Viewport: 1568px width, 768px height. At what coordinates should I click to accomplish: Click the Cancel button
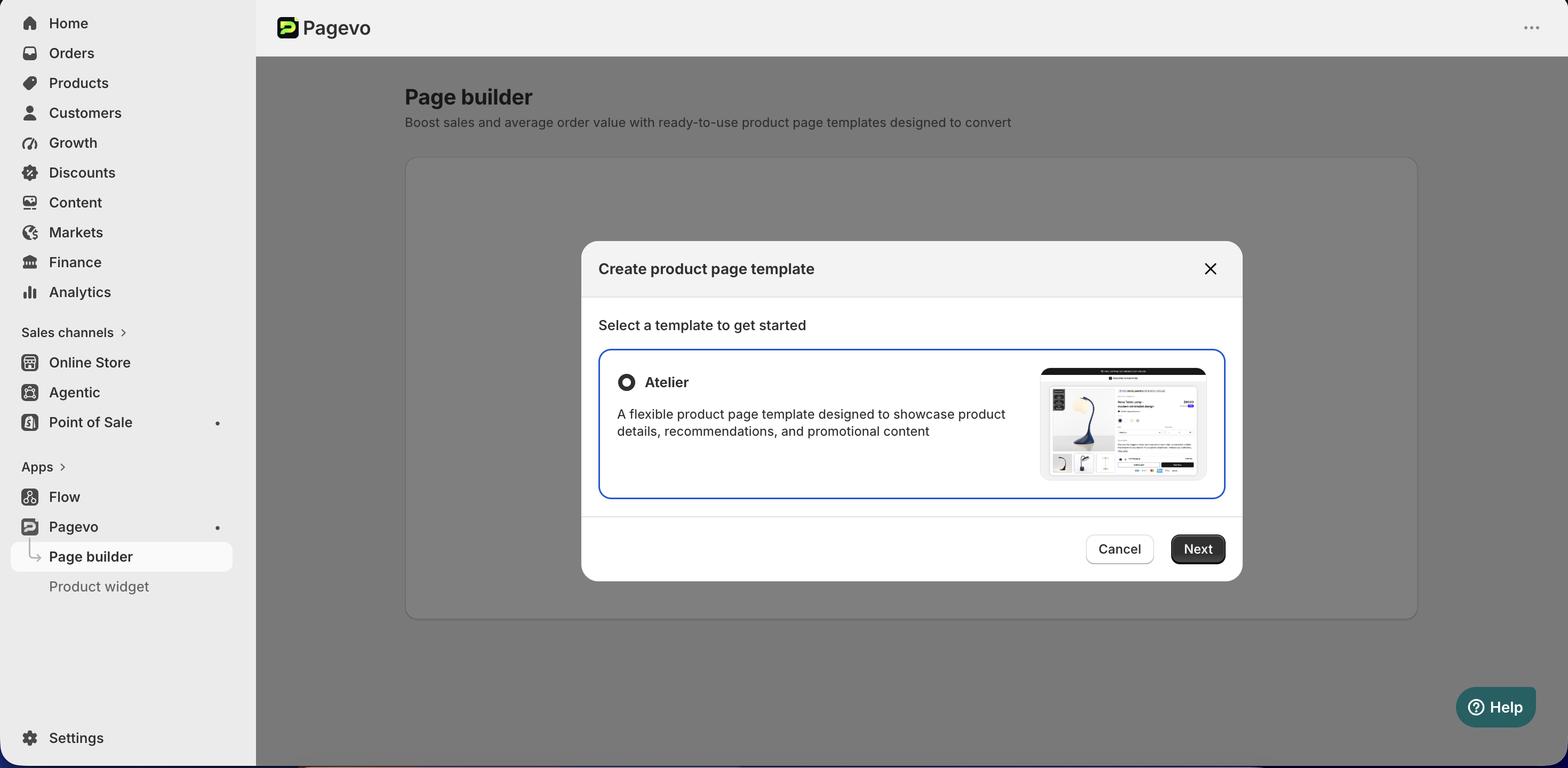tap(1119, 549)
